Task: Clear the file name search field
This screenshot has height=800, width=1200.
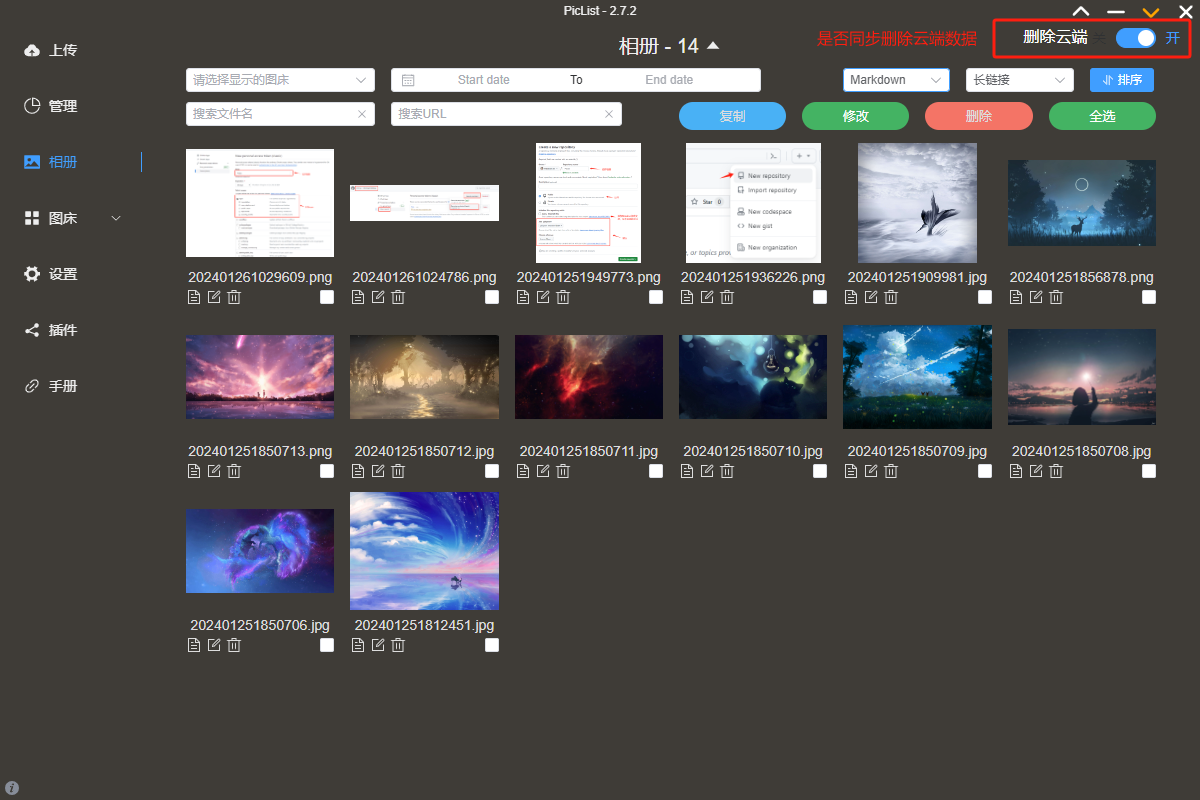Action: click(x=362, y=114)
